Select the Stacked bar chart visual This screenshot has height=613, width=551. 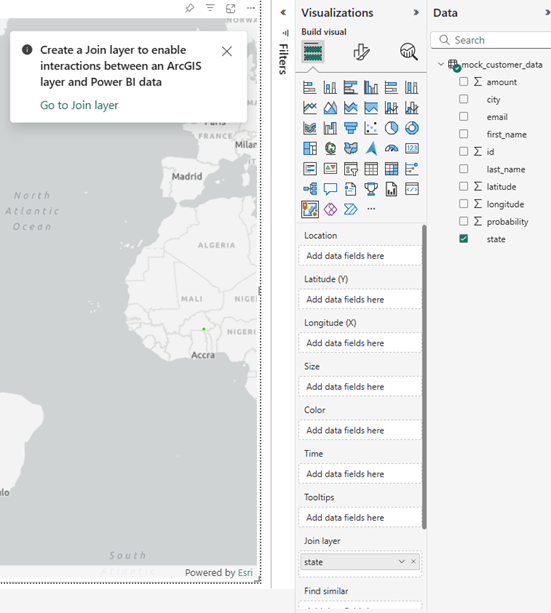(310, 87)
